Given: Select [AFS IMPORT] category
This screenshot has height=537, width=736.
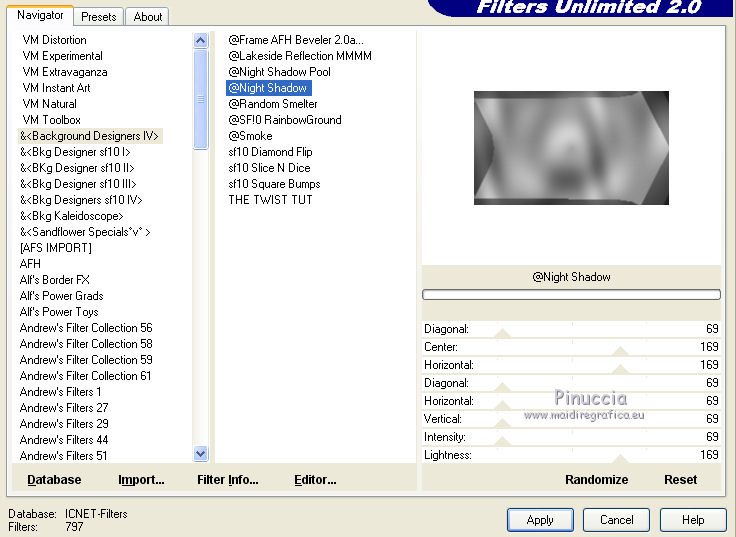Looking at the screenshot, I should point(56,248).
